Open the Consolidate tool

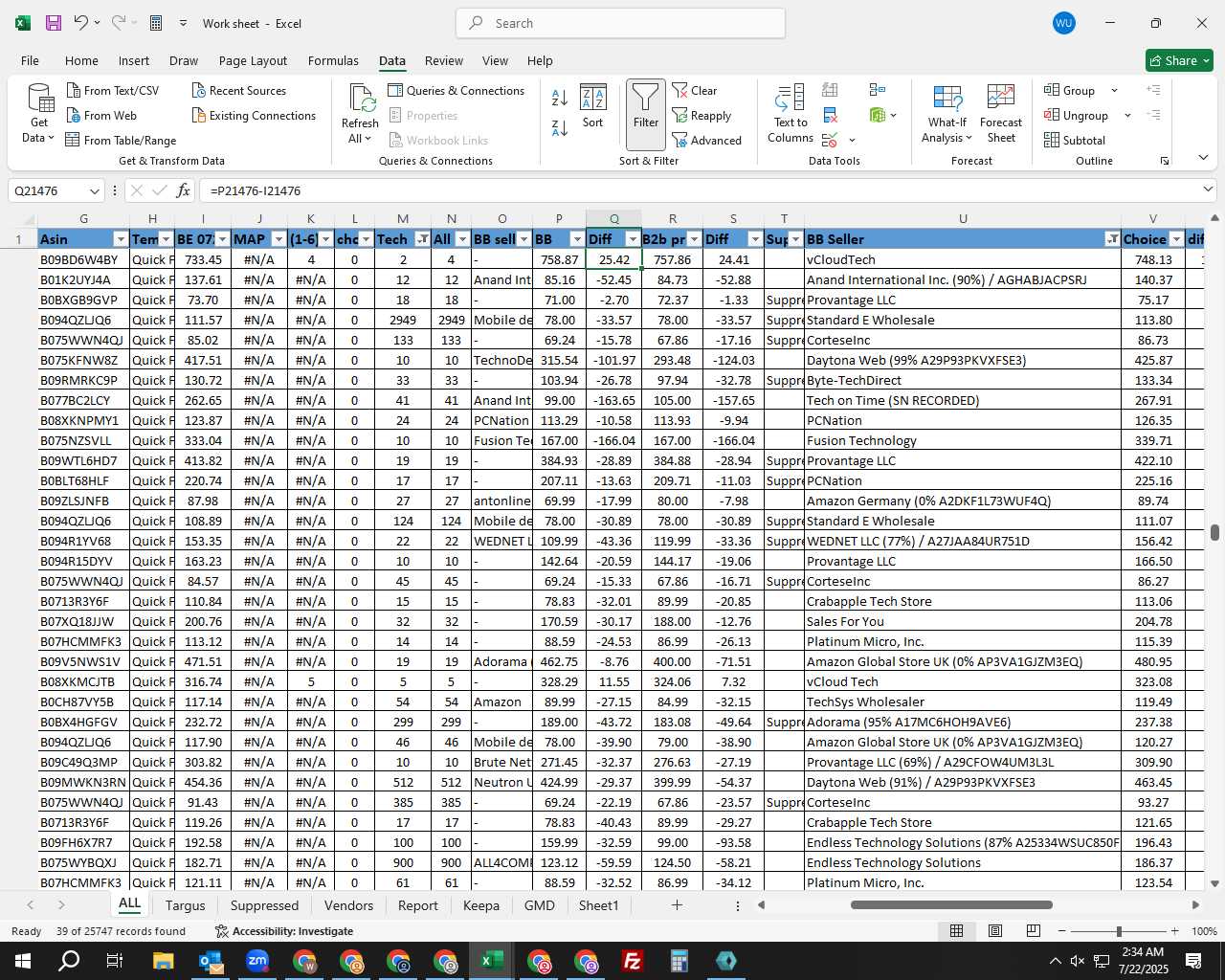(x=877, y=90)
